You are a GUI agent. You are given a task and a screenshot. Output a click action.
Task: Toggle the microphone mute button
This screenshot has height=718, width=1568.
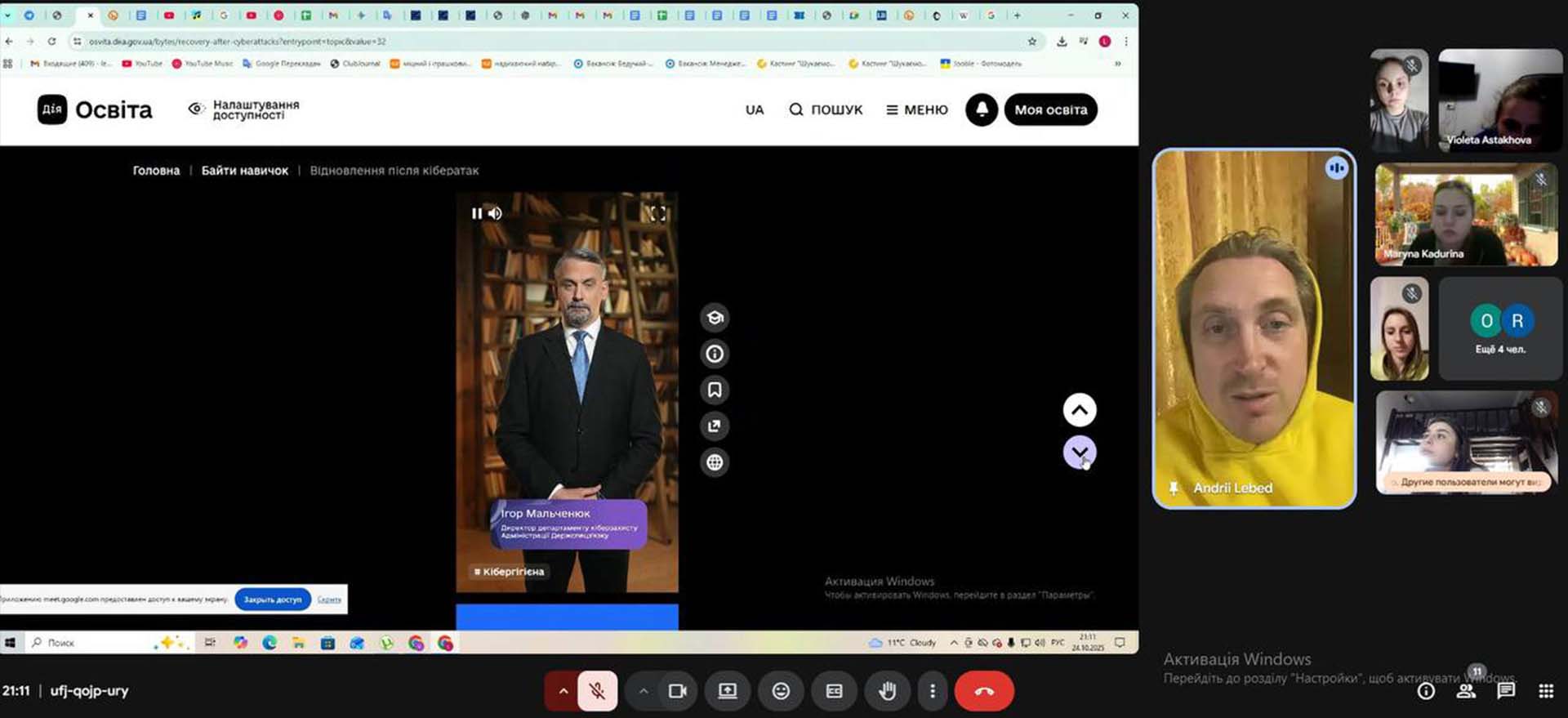(x=597, y=691)
